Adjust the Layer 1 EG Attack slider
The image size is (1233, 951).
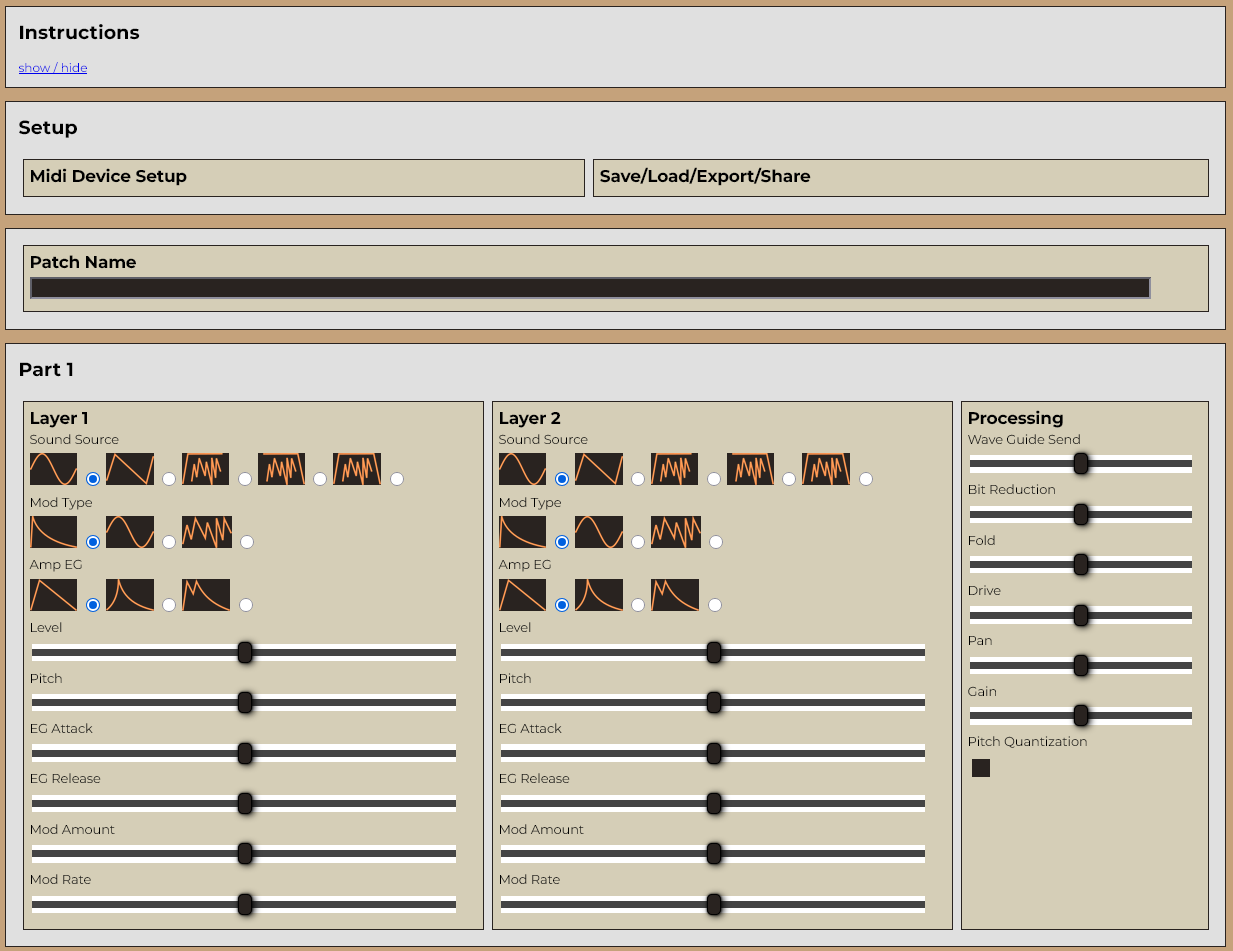pyautogui.click(x=244, y=753)
